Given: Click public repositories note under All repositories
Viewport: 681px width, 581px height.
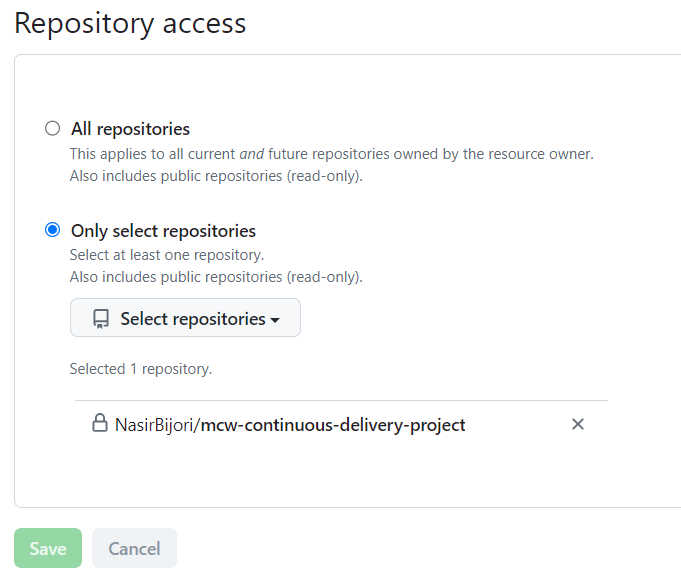Looking at the screenshot, I should (x=215, y=176).
